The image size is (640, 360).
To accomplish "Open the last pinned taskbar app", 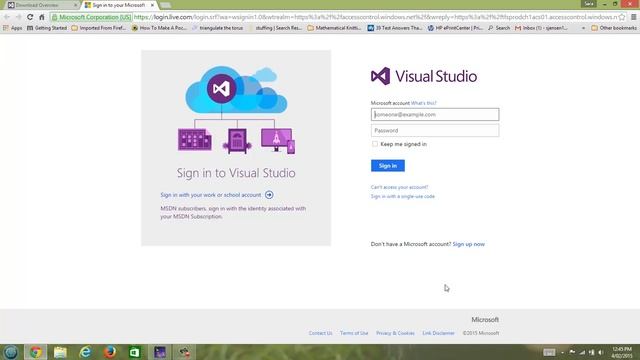I will (x=184, y=352).
